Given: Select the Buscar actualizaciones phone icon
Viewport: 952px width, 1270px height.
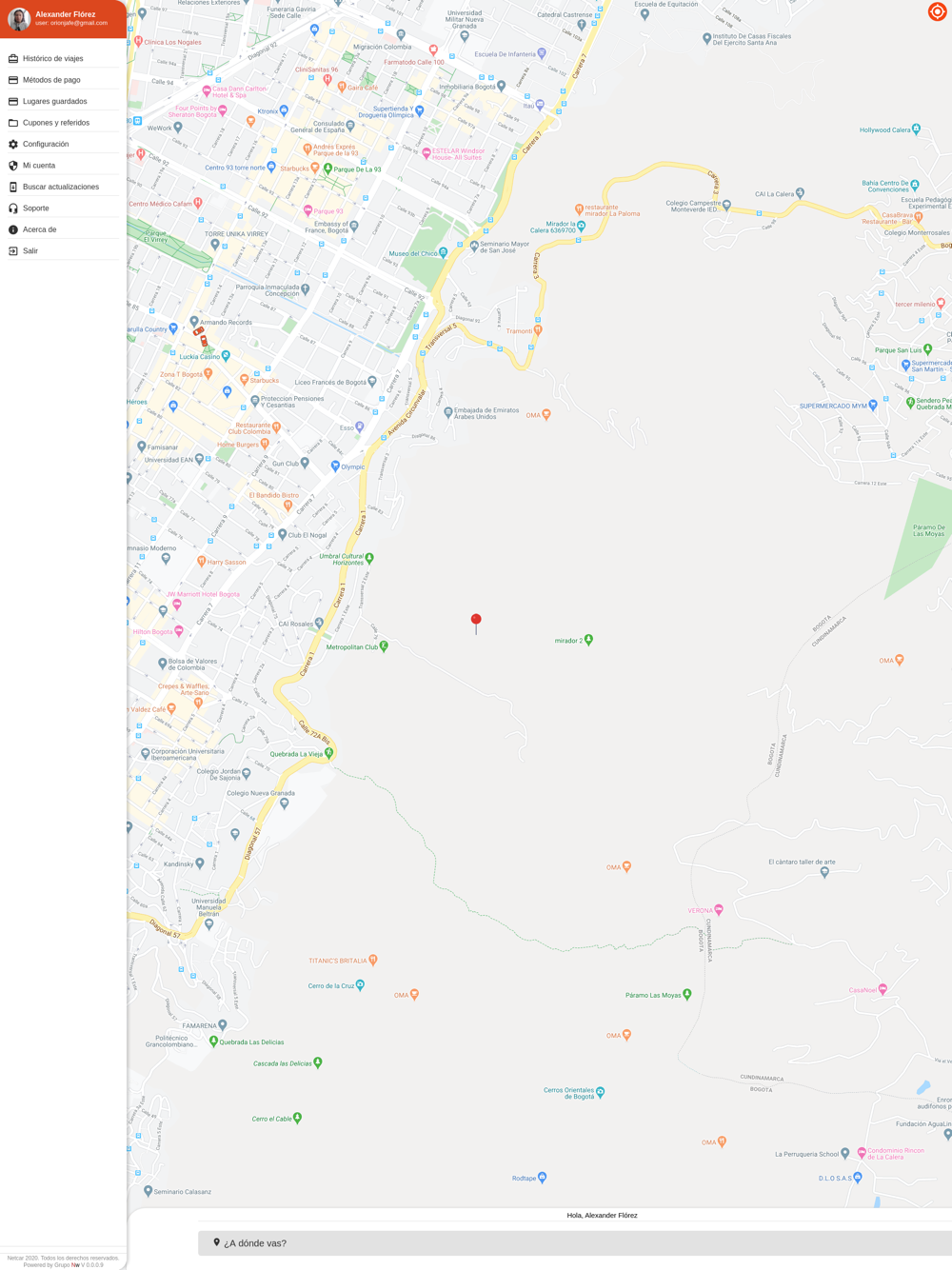Looking at the screenshot, I should tap(13, 187).
